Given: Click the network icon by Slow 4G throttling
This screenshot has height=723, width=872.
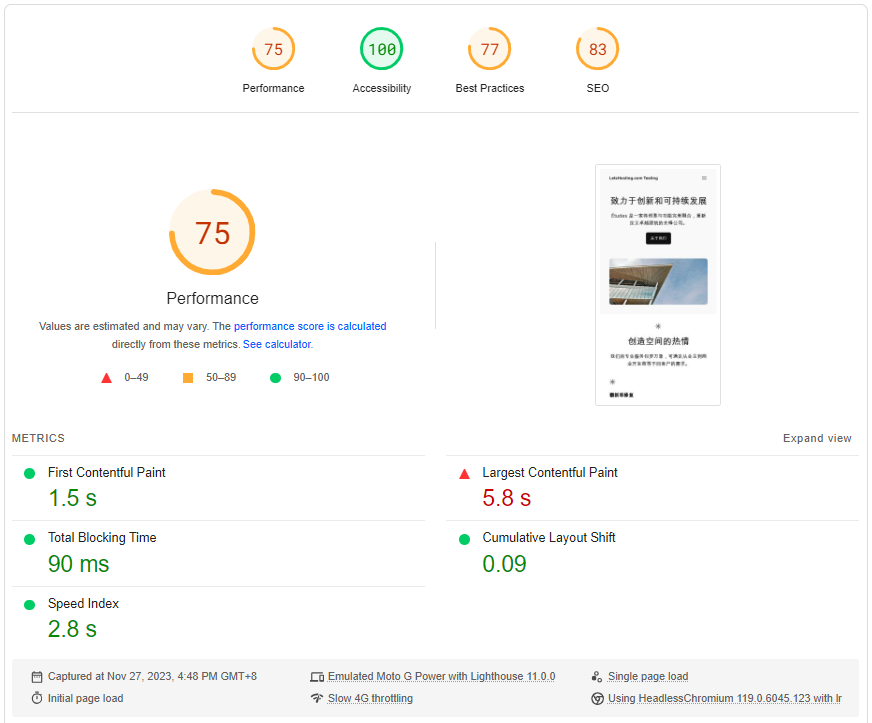Looking at the screenshot, I should pyautogui.click(x=317, y=698).
